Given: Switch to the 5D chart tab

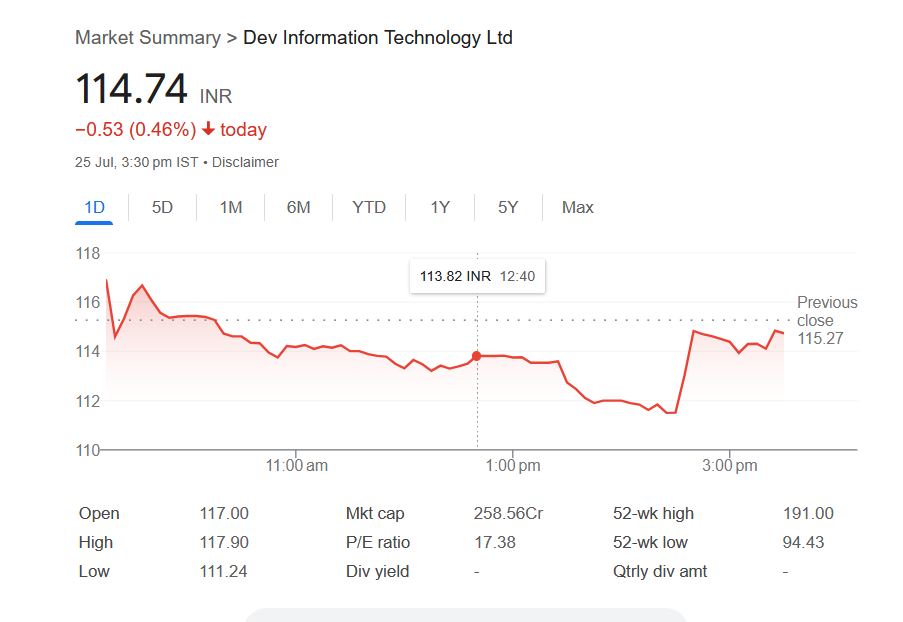Looking at the screenshot, I should tap(162, 207).
